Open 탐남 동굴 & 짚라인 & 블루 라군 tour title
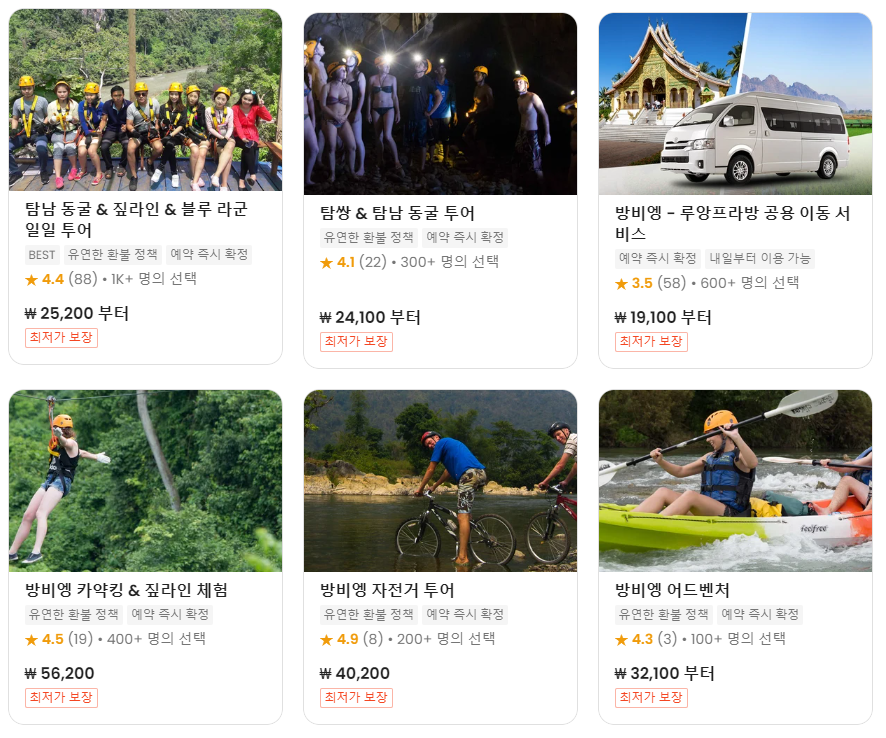Viewport: 886px width, 738px height. tap(136, 219)
